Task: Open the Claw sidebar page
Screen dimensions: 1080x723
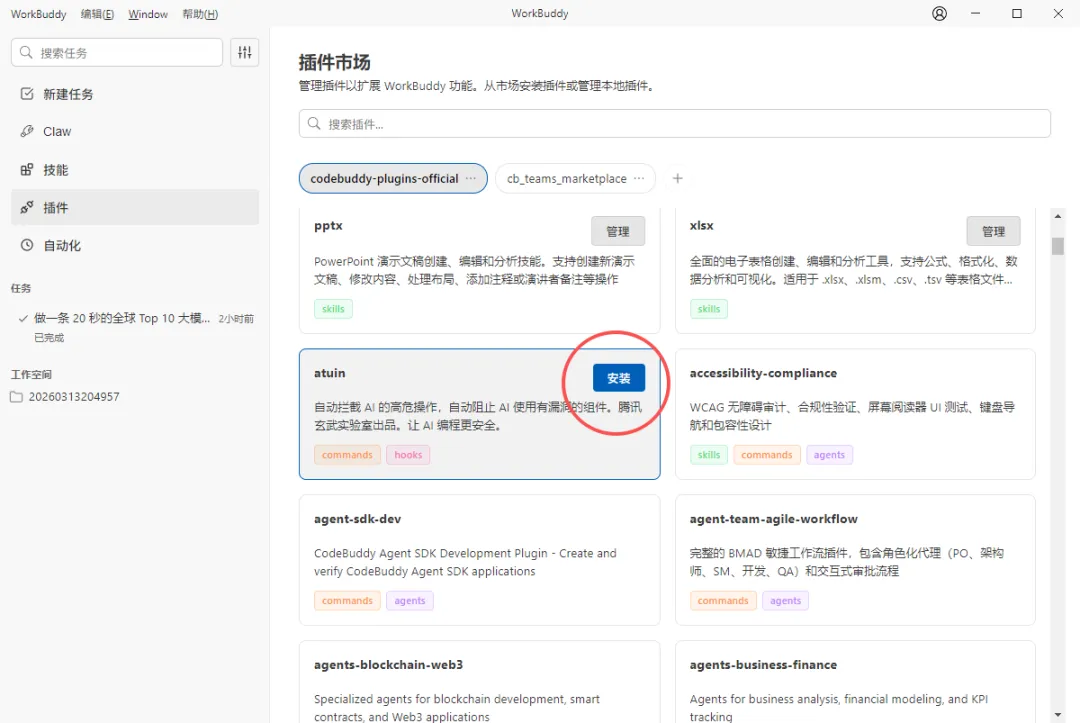Action: 135,132
